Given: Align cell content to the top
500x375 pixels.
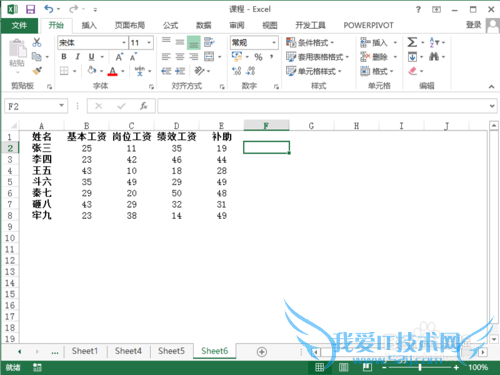Looking at the screenshot, I should click(166, 42).
